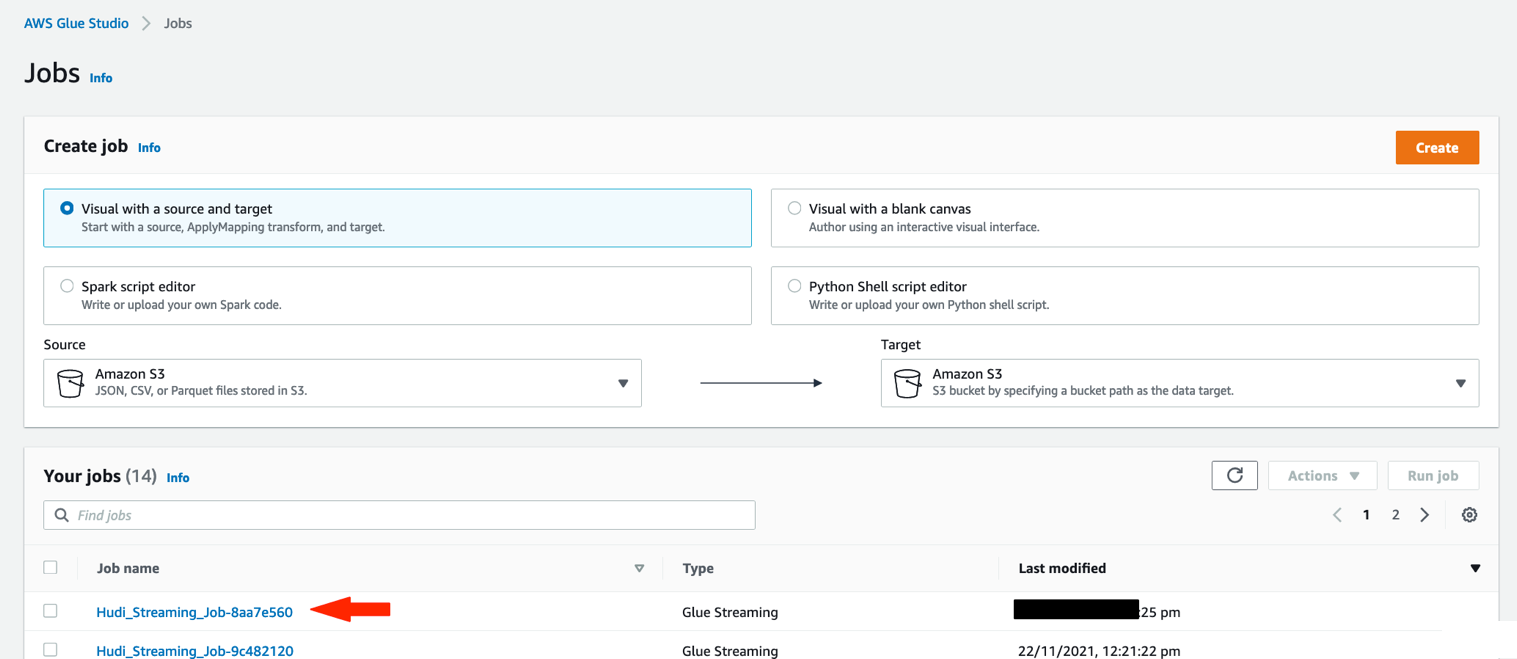Open AWS Glue Studio breadcrumb link
The height and width of the screenshot is (659, 1517).
(76, 23)
